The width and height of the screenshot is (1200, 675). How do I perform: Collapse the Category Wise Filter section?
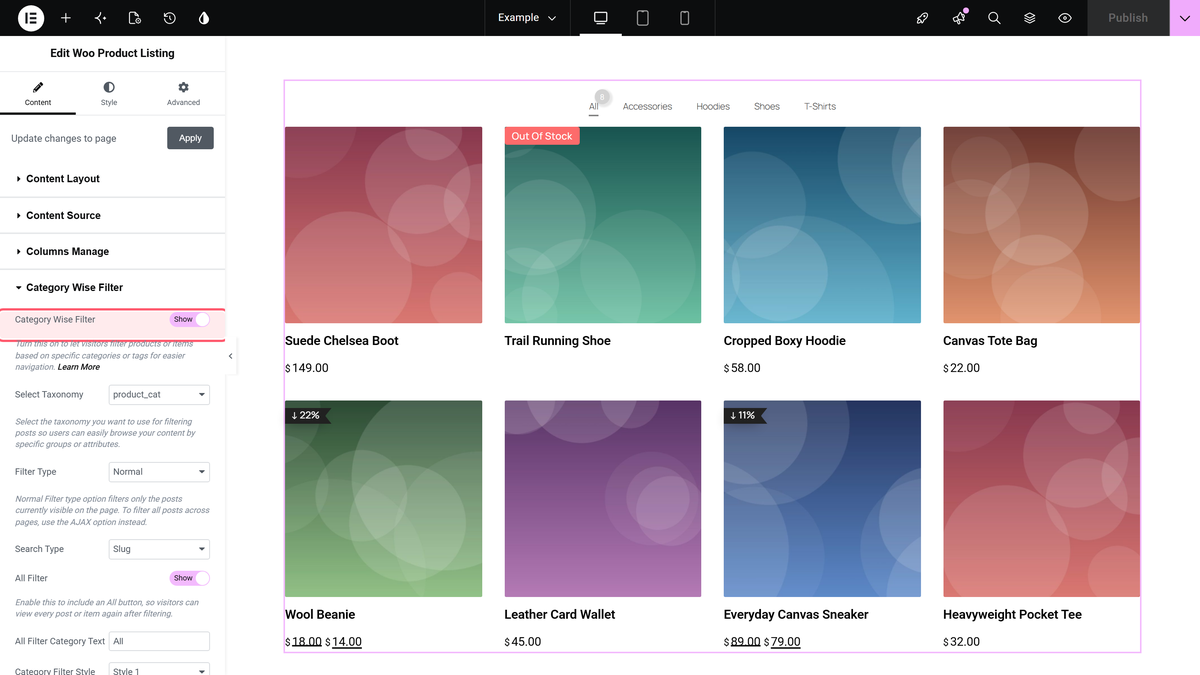tap(113, 287)
